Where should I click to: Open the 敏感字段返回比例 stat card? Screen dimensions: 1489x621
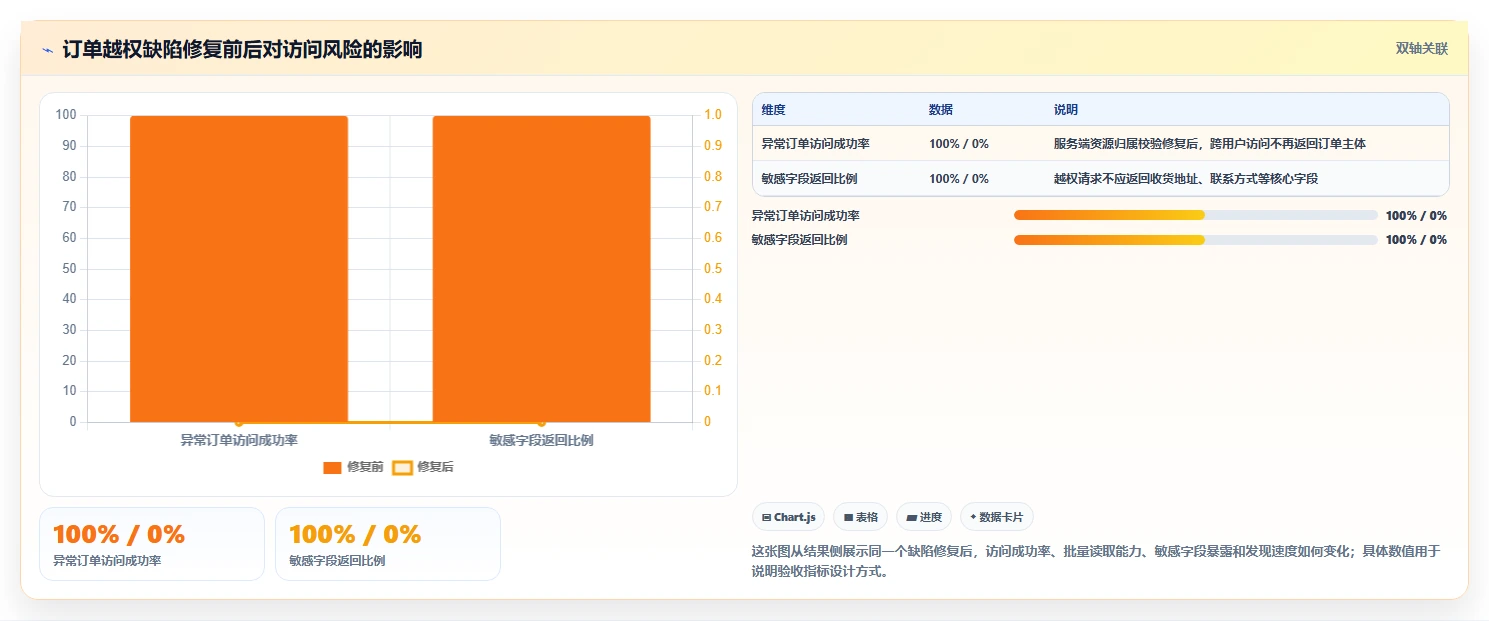[x=388, y=544]
